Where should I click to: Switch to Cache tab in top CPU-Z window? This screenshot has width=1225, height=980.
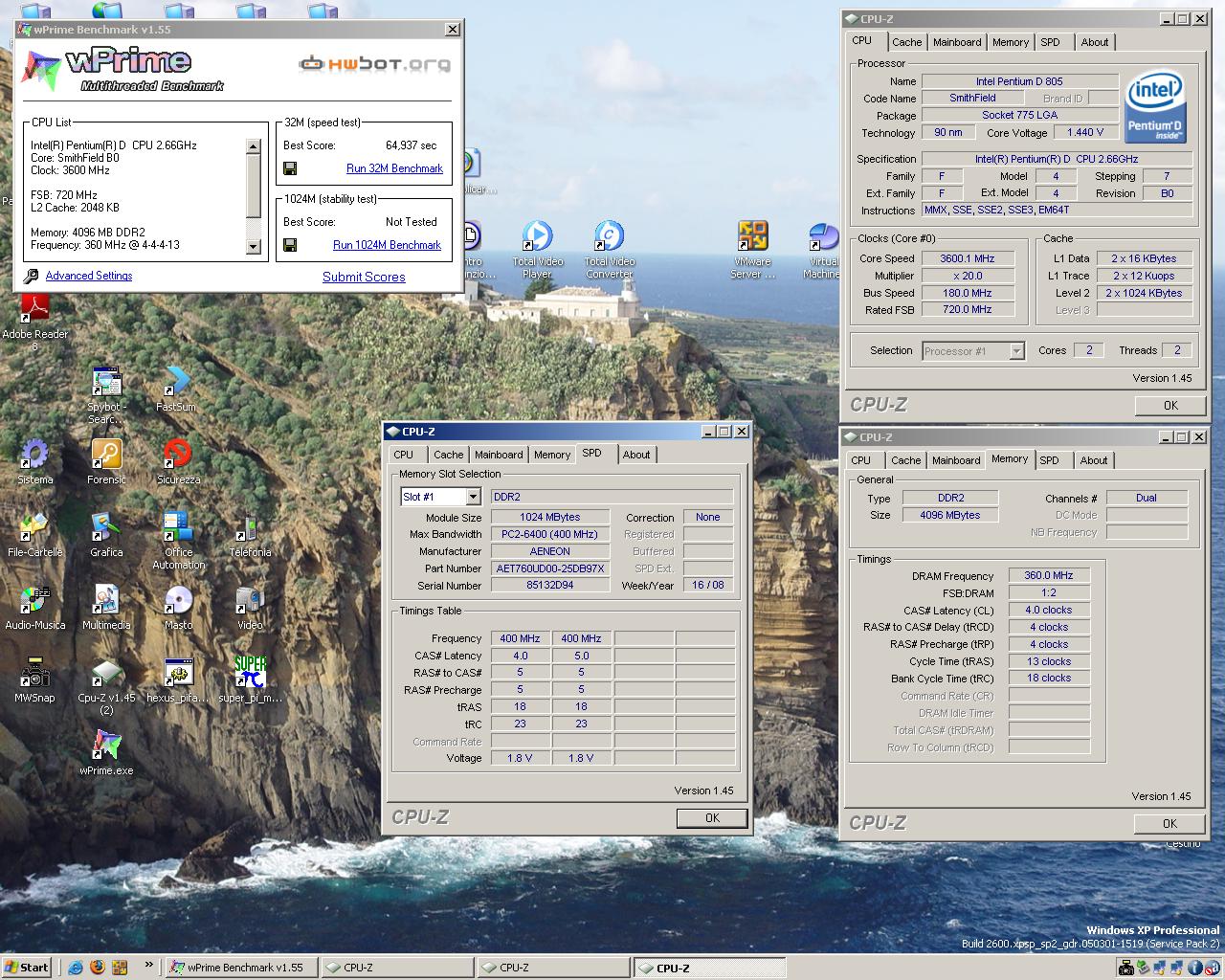click(907, 42)
